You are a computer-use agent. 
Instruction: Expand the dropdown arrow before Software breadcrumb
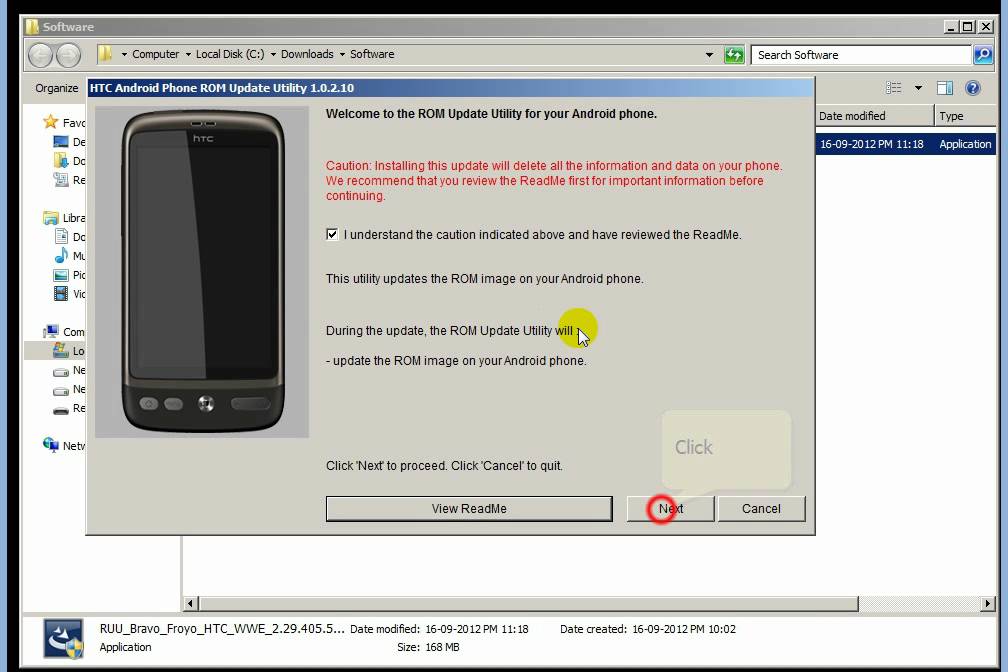pos(342,55)
